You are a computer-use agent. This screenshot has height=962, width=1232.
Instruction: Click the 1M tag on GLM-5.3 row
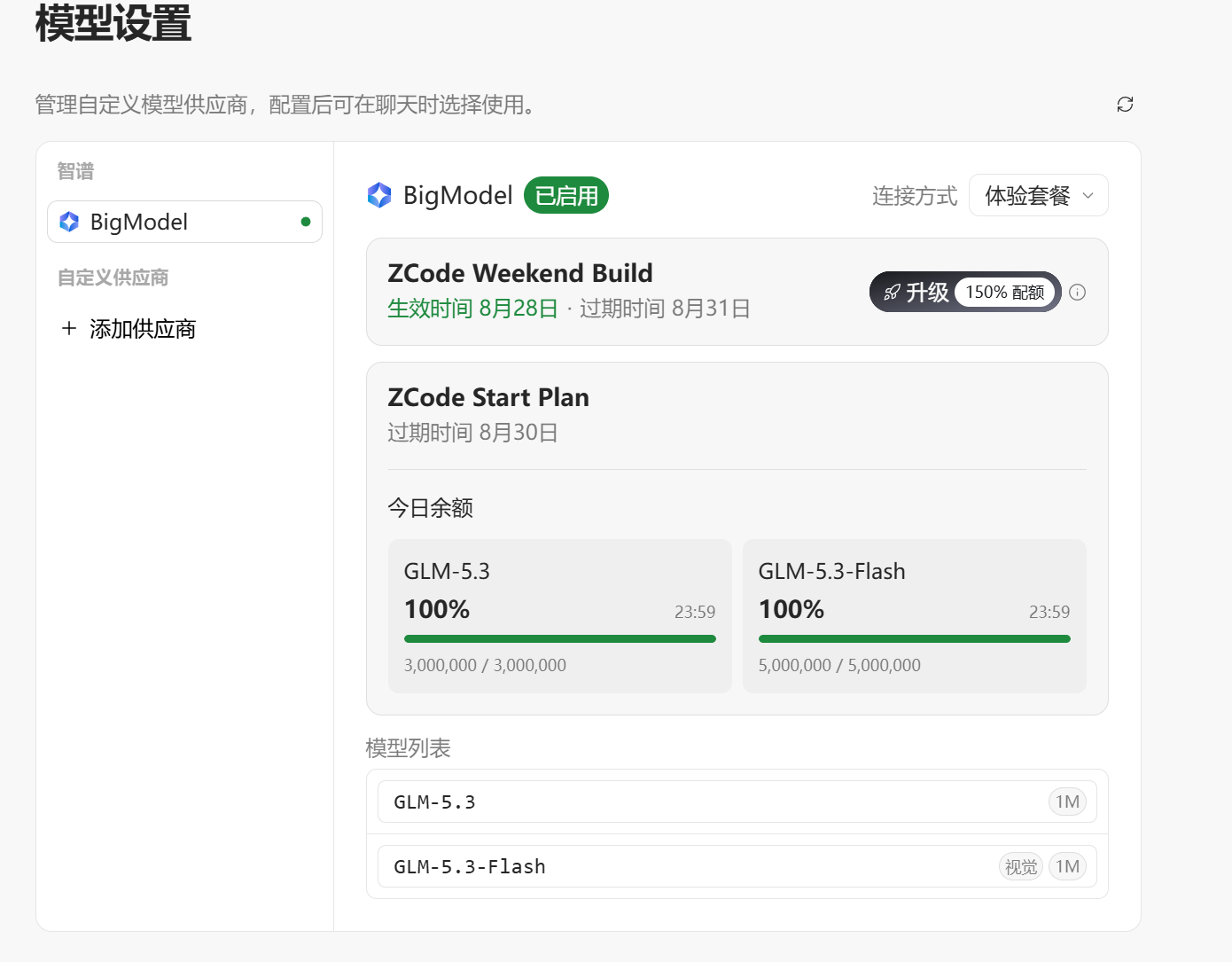pyautogui.click(x=1067, y=802)
